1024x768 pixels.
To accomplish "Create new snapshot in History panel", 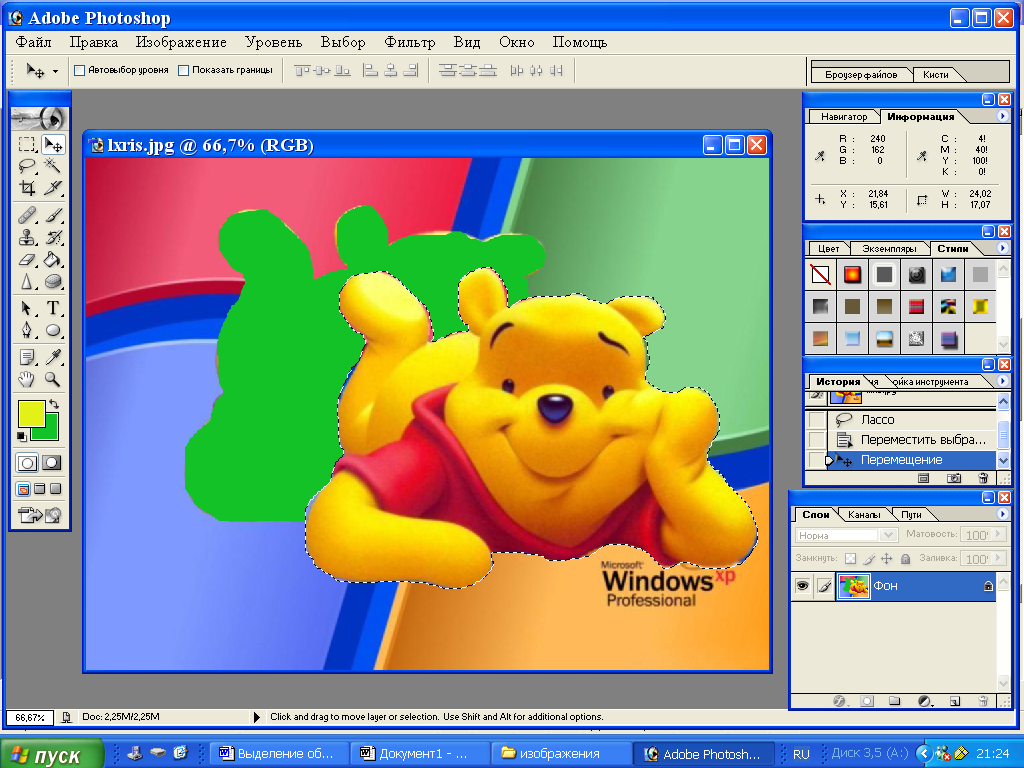I will [x=954, y=478].
